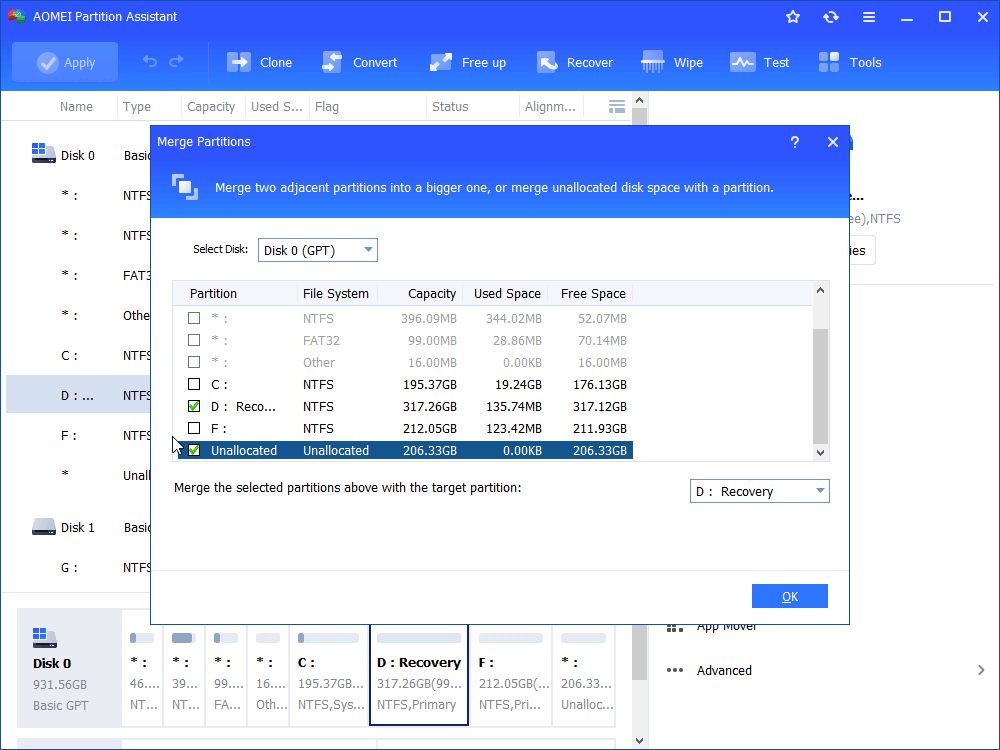1000x750 pixels.
Task: Click the 317.12GB free space cell
Action: pos(599,406)
